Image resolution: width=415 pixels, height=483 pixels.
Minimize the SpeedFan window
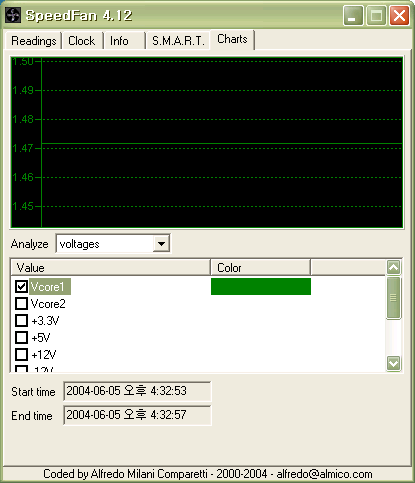tap(353, 15)
